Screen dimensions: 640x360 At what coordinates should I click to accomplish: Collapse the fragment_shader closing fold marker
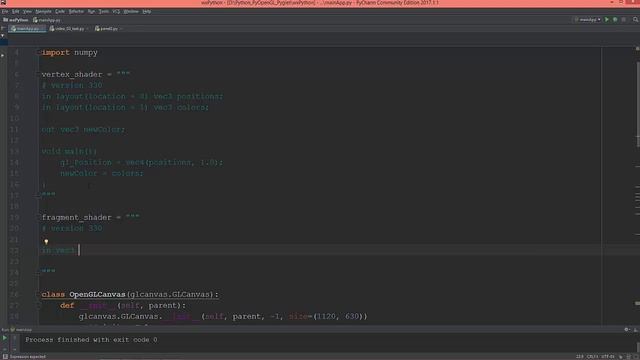point(39,272)
